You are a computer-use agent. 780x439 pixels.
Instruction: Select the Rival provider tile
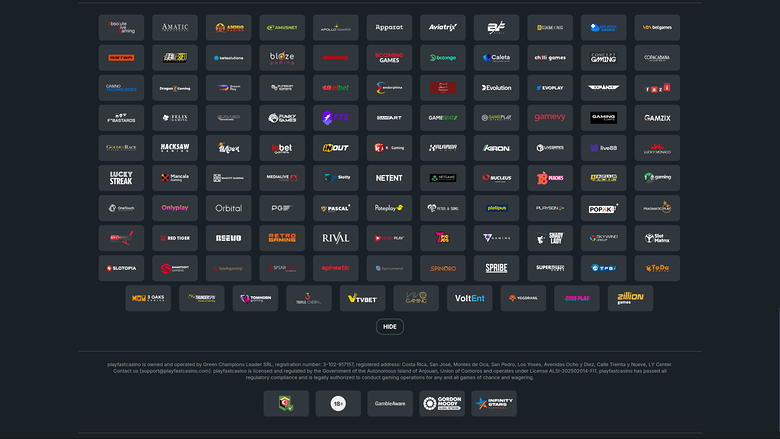tap(336, 238)
